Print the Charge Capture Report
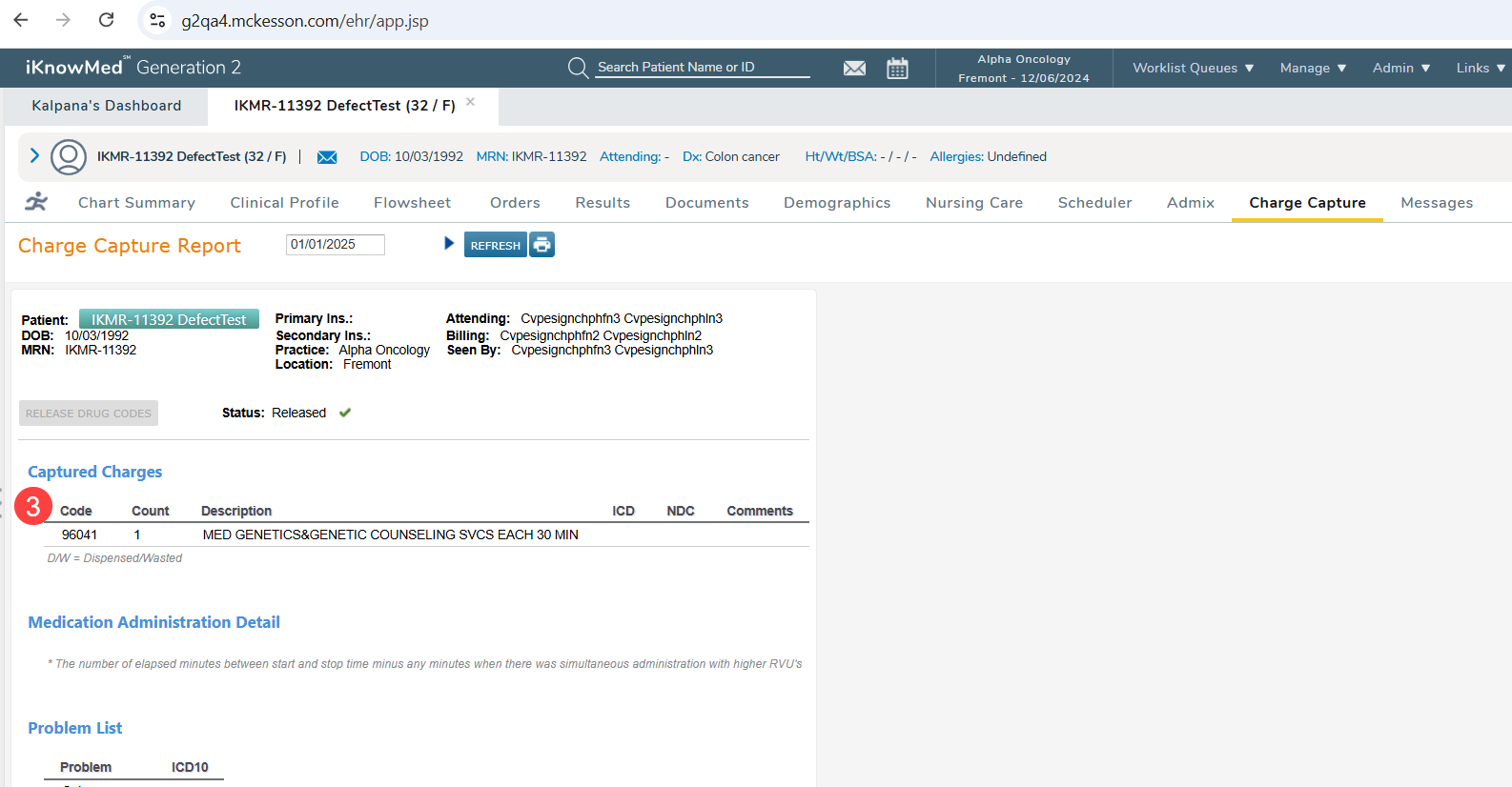This screenshot has height=787, width=1512. coord(542,245)
